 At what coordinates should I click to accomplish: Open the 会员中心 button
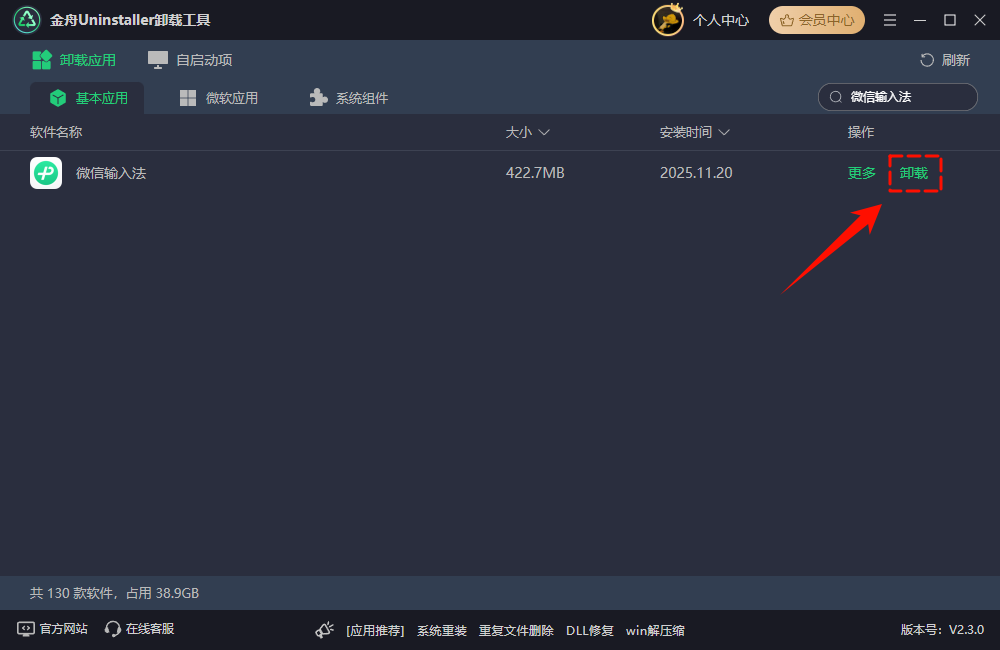(x=817, y=20)
